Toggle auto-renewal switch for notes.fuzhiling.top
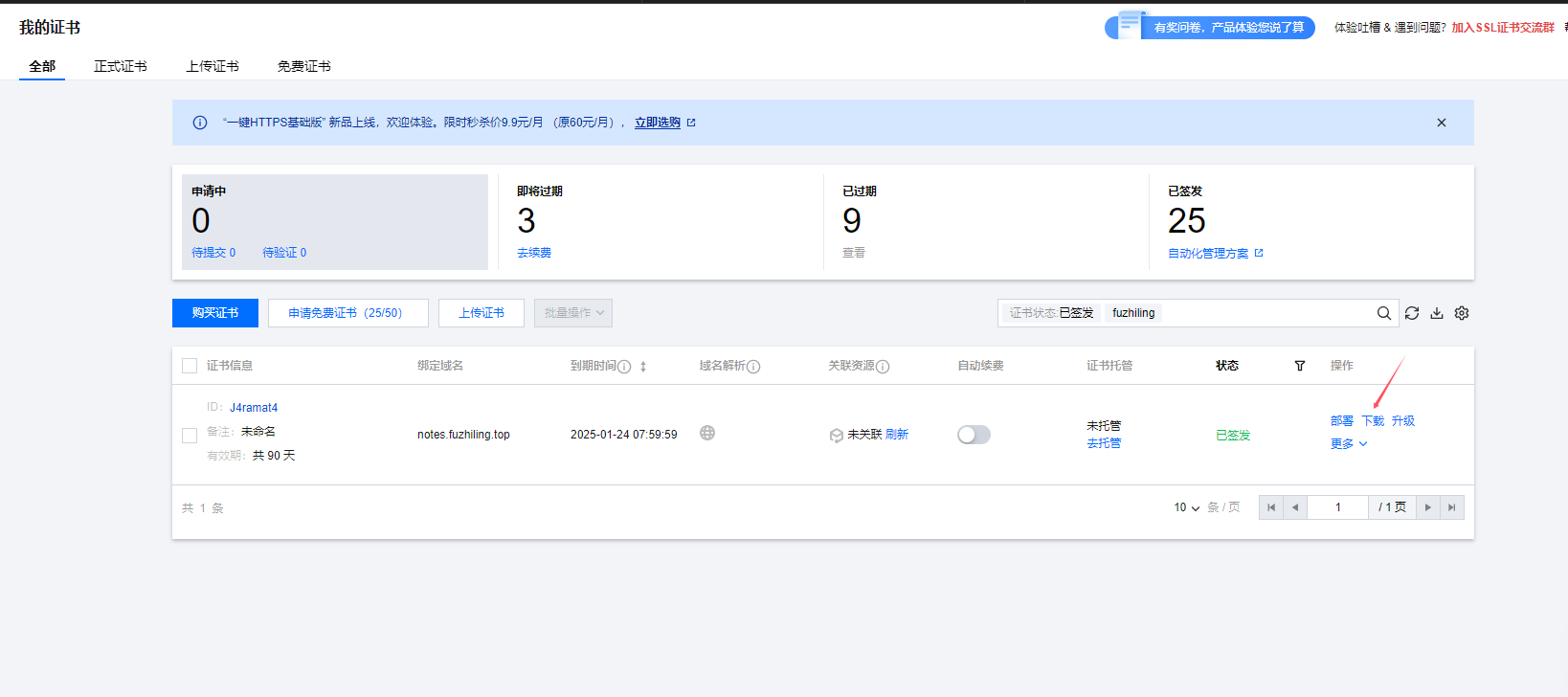The image size is (1568, 697). click(974, 435)
